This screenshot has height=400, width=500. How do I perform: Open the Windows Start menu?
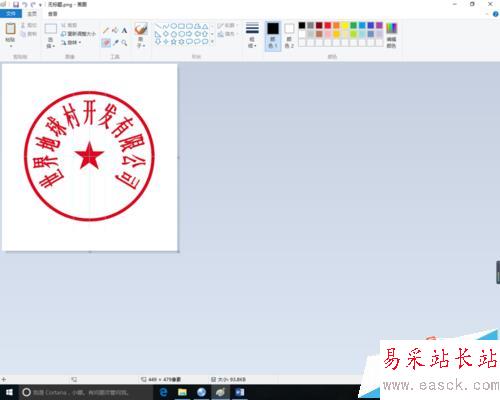(x=9, y=392)
